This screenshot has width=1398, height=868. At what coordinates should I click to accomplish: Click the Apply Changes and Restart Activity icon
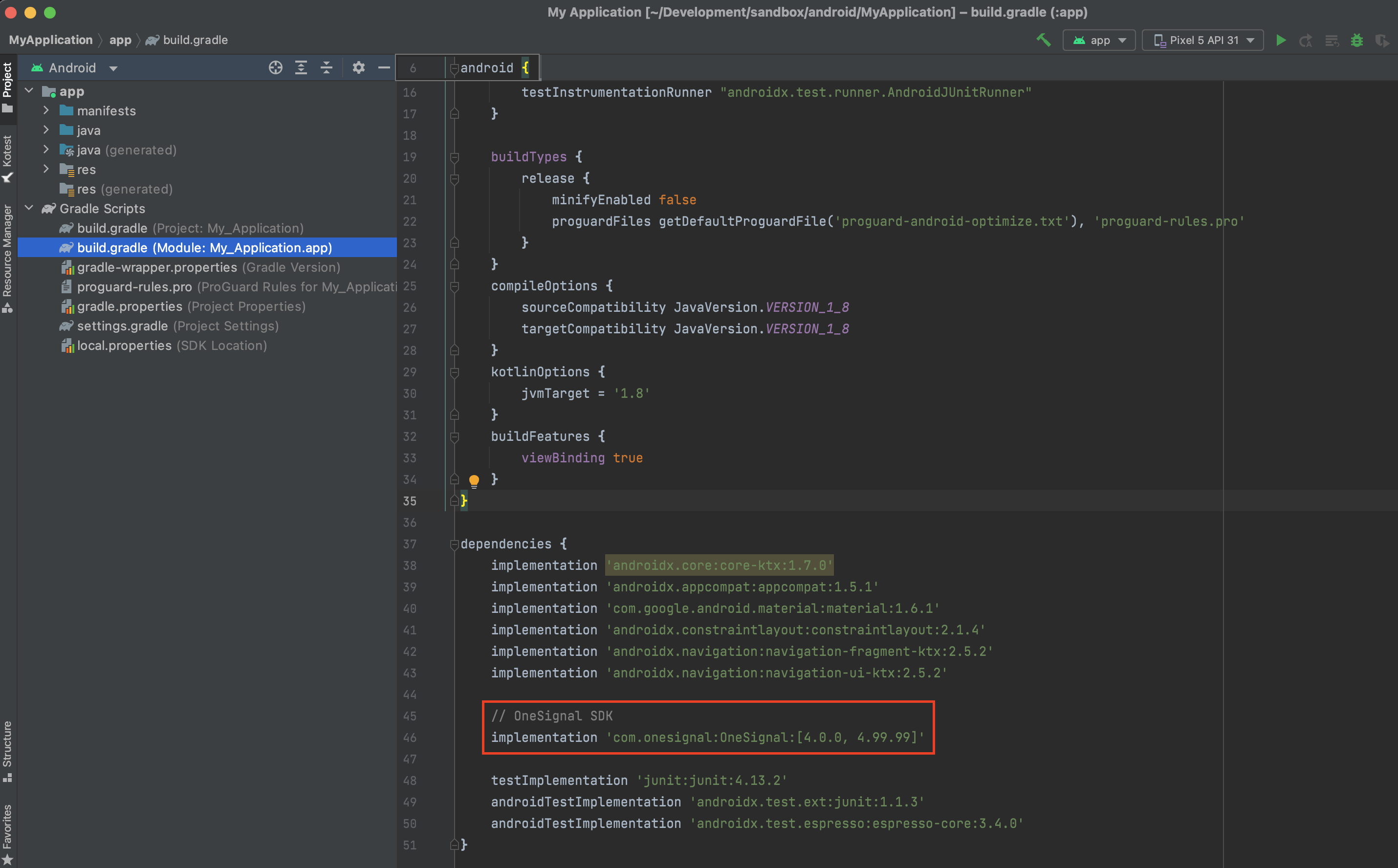pos(1306,40)
